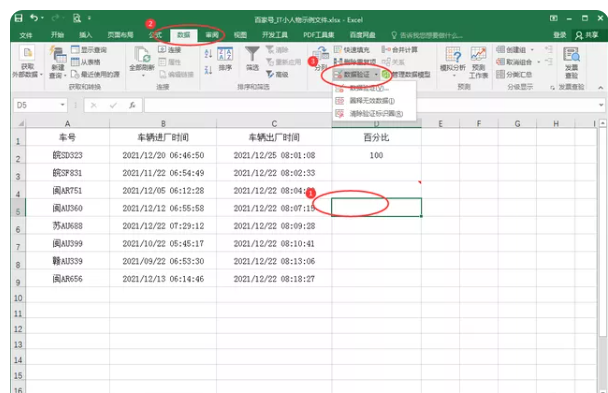
Task: Sort descending Z to A
Action: point(208,70)
